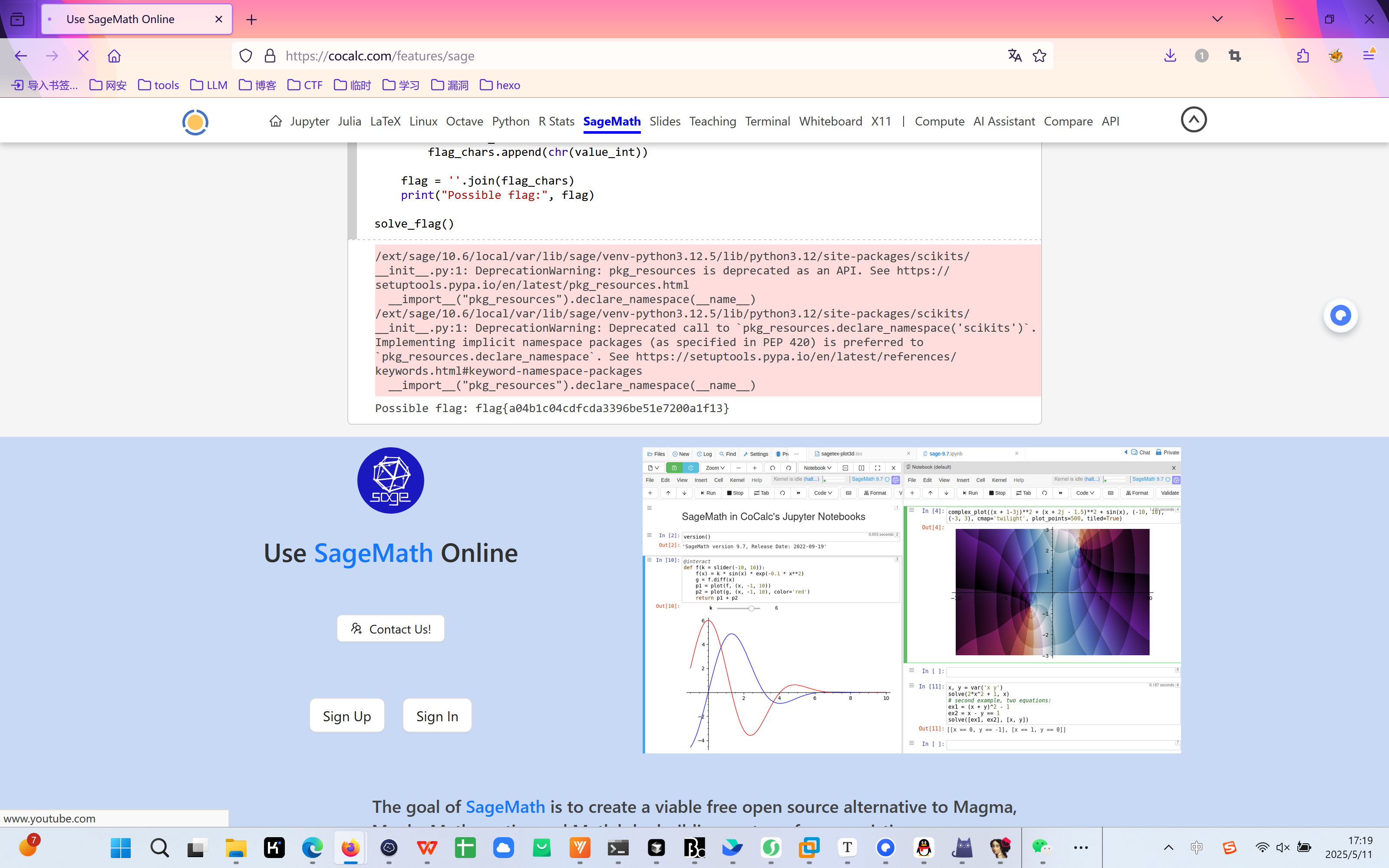Image resolution: width=1389 pixels, height=868 pixels.
Task: Open the 博客 bookmarks folder
Action: pyautogui.click(x=258, y=85)
